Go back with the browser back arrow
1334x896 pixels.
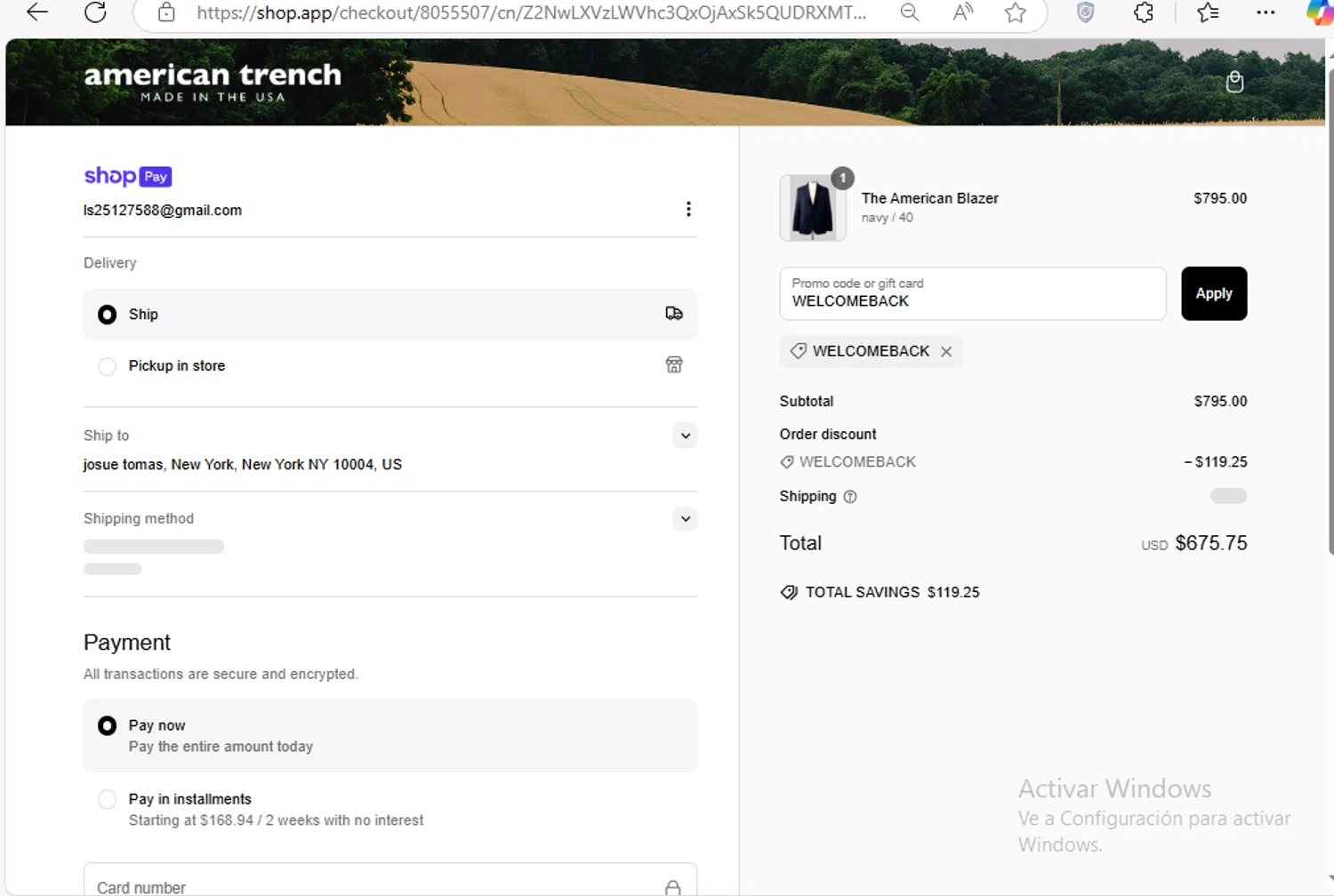tap(37, 12)
